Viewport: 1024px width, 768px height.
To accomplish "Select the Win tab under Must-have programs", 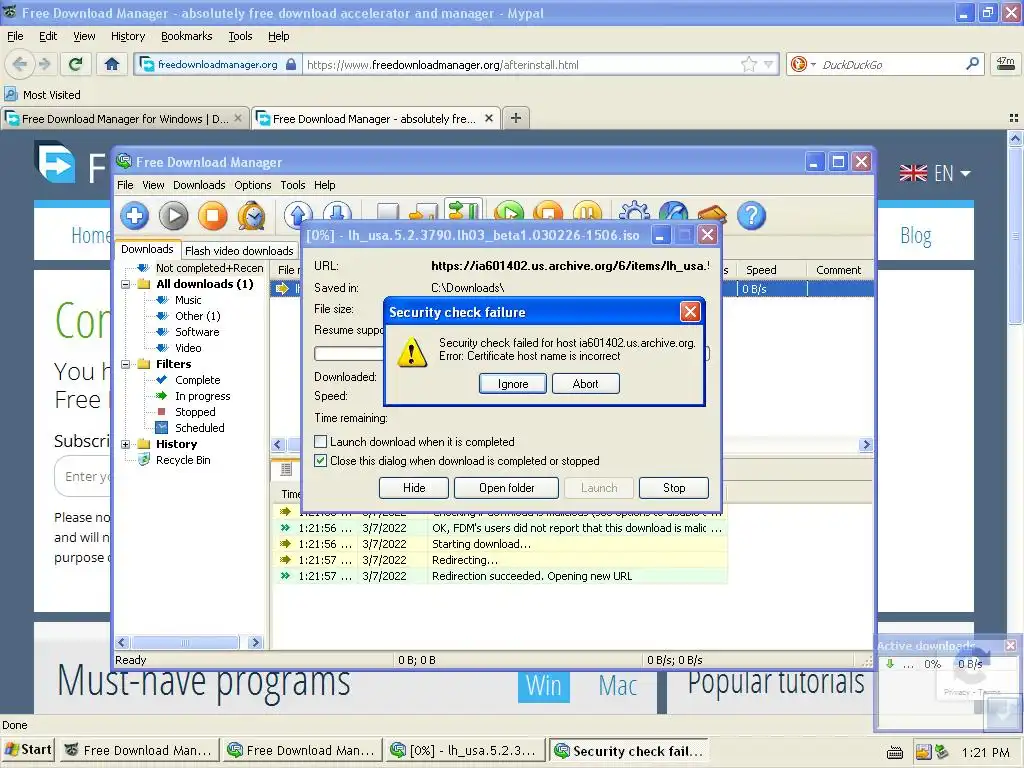I will click(543, 686).
